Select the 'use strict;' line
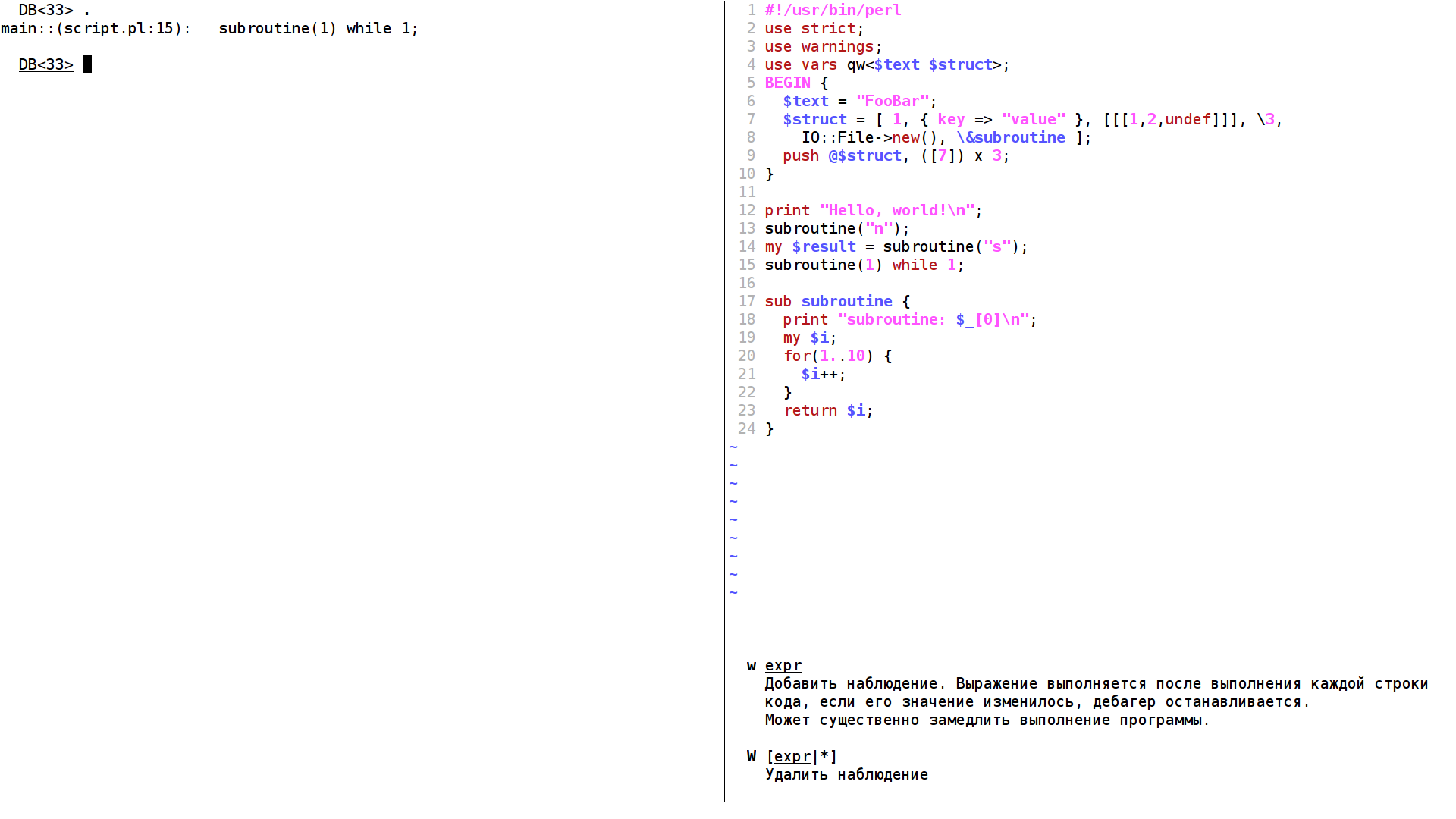The height and width of the screenshot is (819, 1456). point(814,28)
